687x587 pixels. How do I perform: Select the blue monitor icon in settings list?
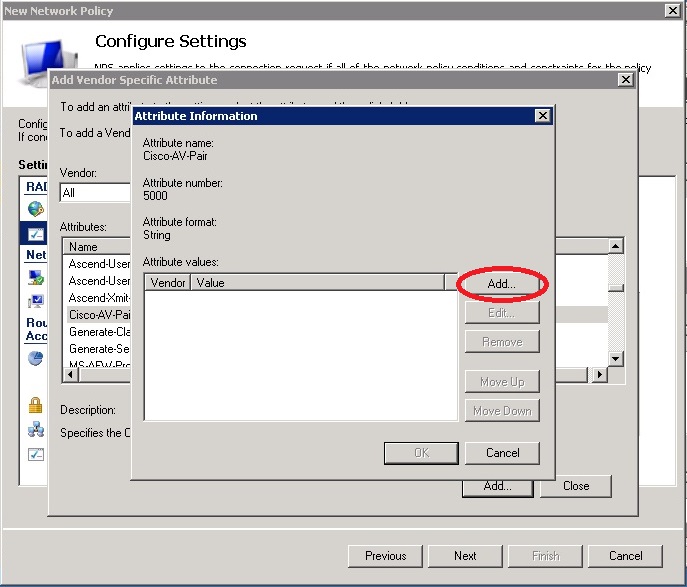(36, 301)
